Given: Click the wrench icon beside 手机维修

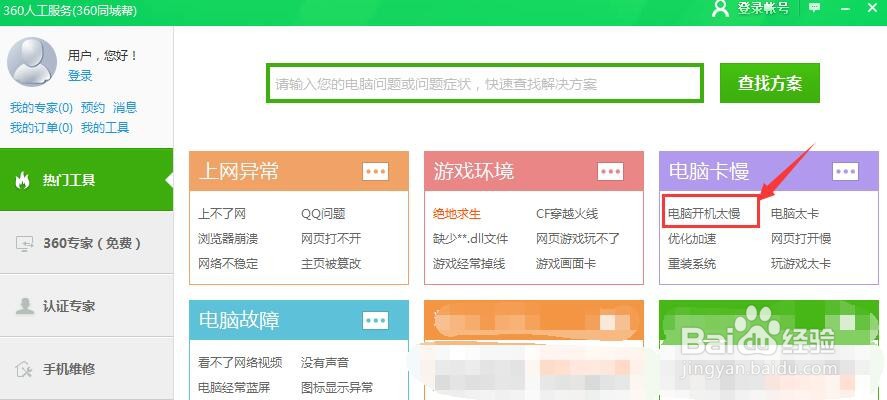Looking at the screenshot, I should (24, 369).
